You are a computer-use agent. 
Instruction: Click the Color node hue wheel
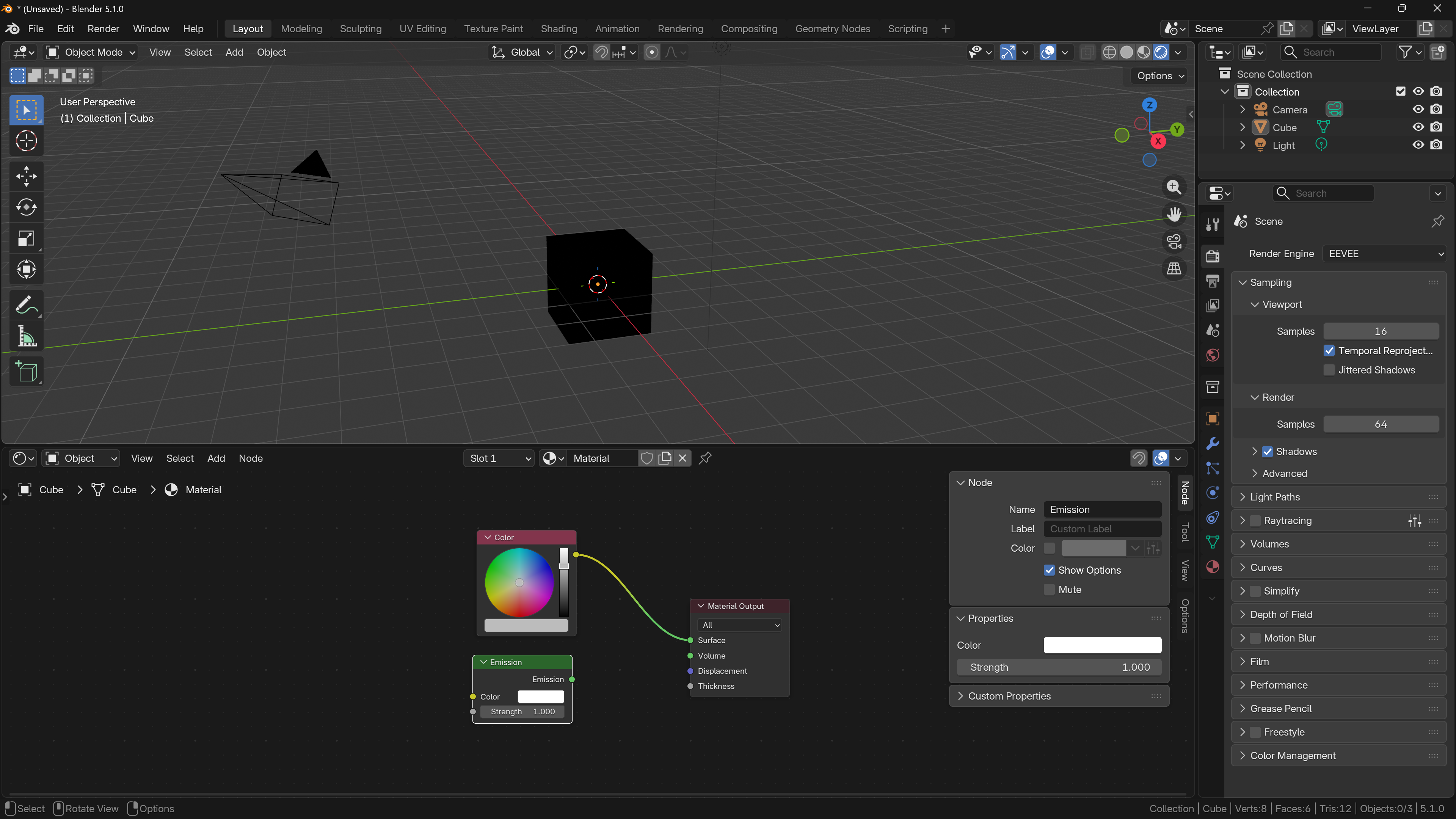pos(519,582)
